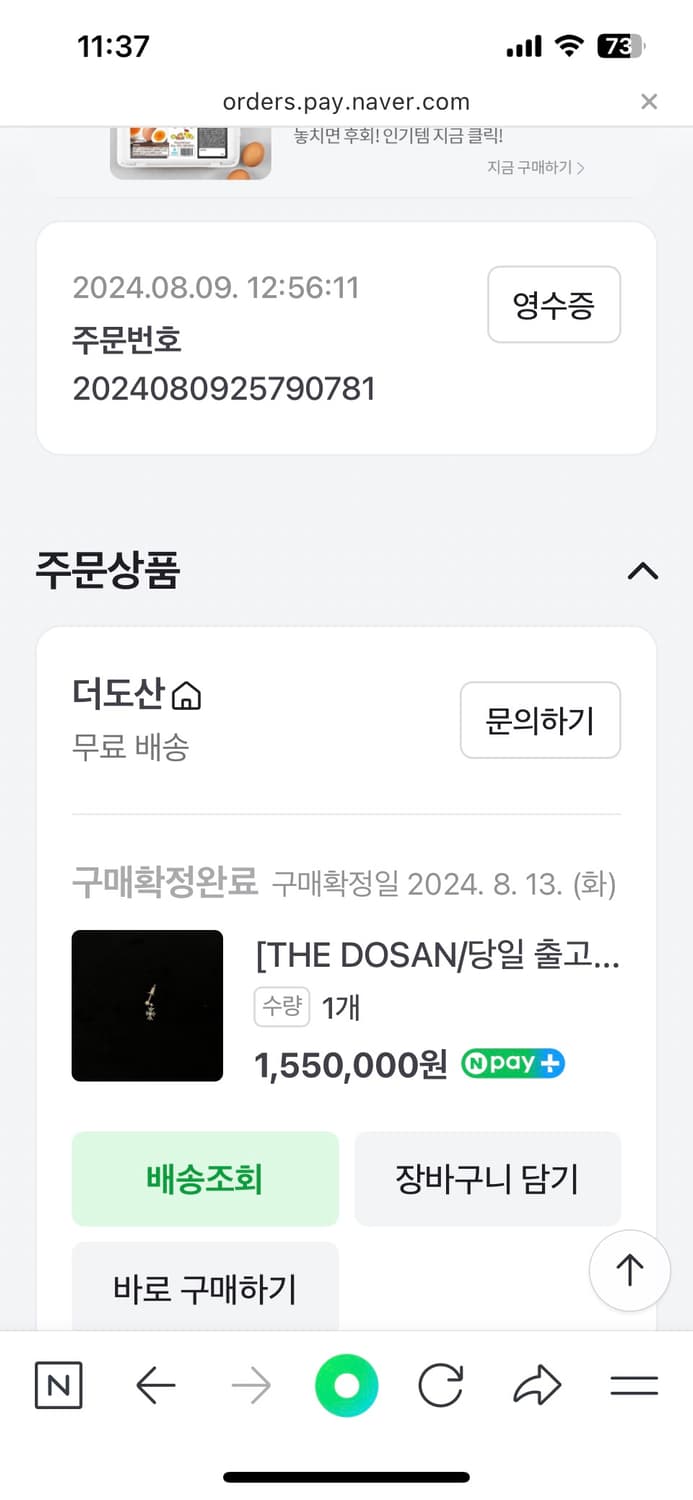Close the browser view with X
693x1500 pixels.
pyautogui.click(x=649, y=101)
